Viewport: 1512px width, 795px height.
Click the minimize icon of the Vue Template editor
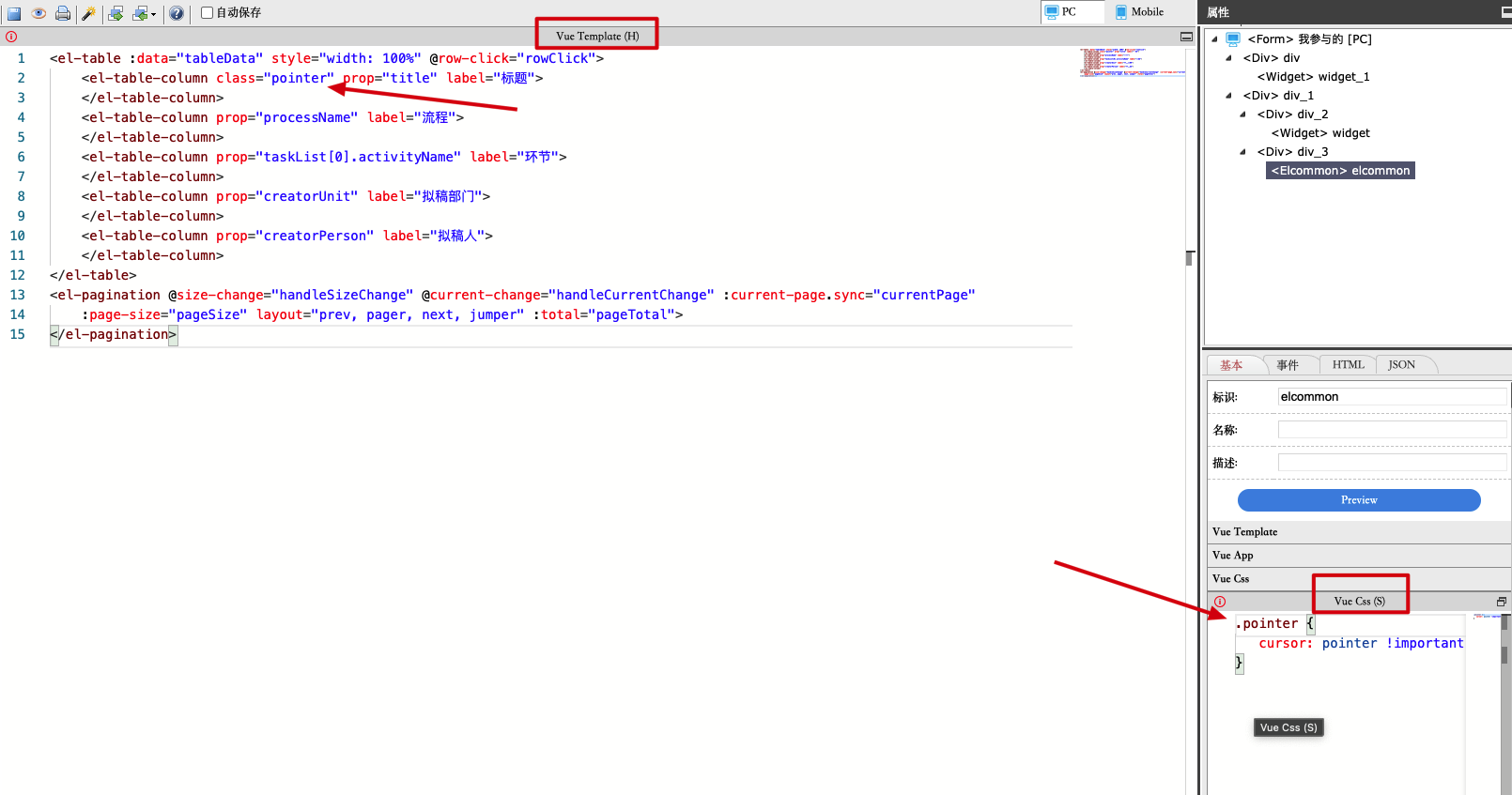[x=1186, y=37]
